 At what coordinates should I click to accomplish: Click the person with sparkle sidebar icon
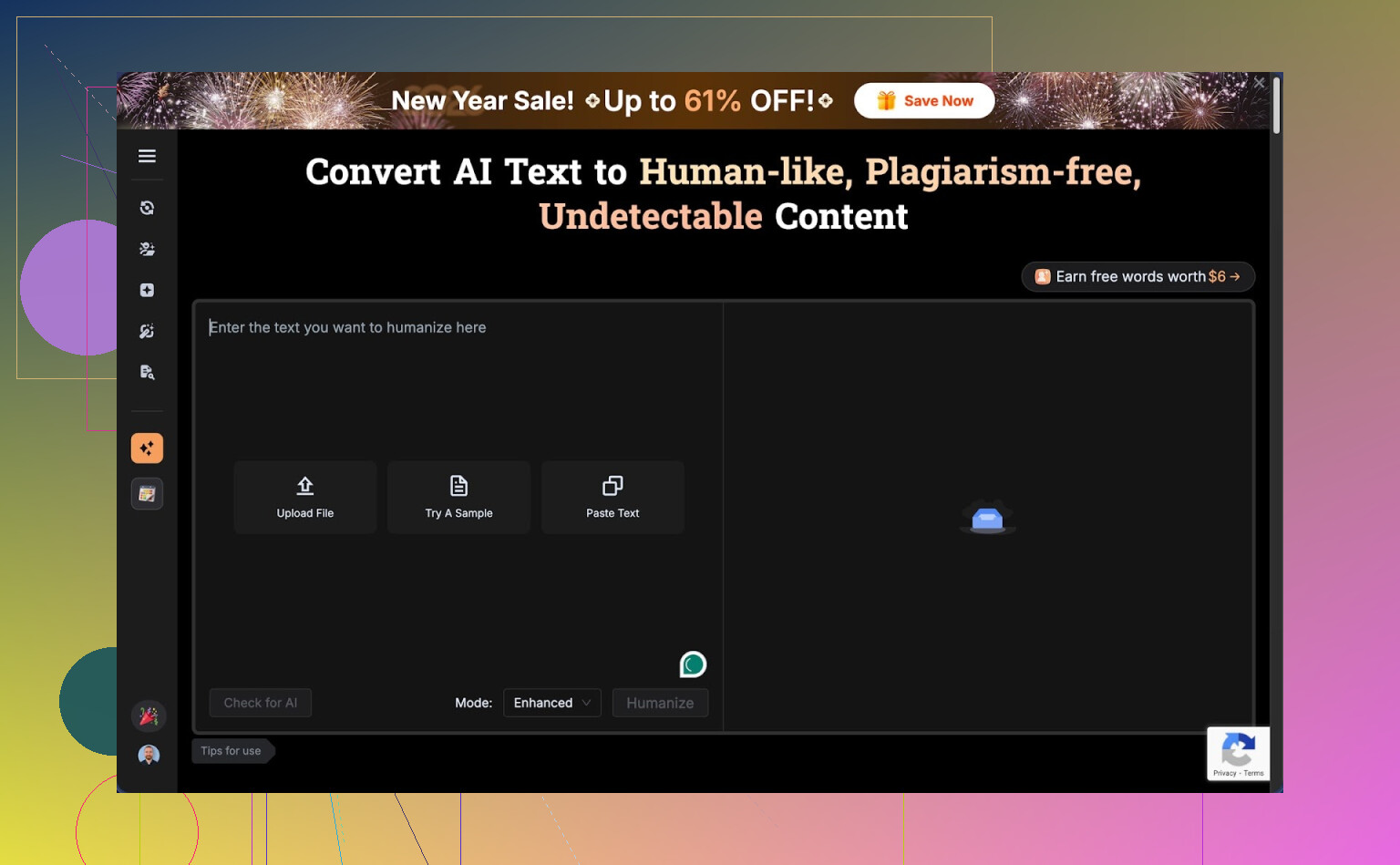click(147, 249)
